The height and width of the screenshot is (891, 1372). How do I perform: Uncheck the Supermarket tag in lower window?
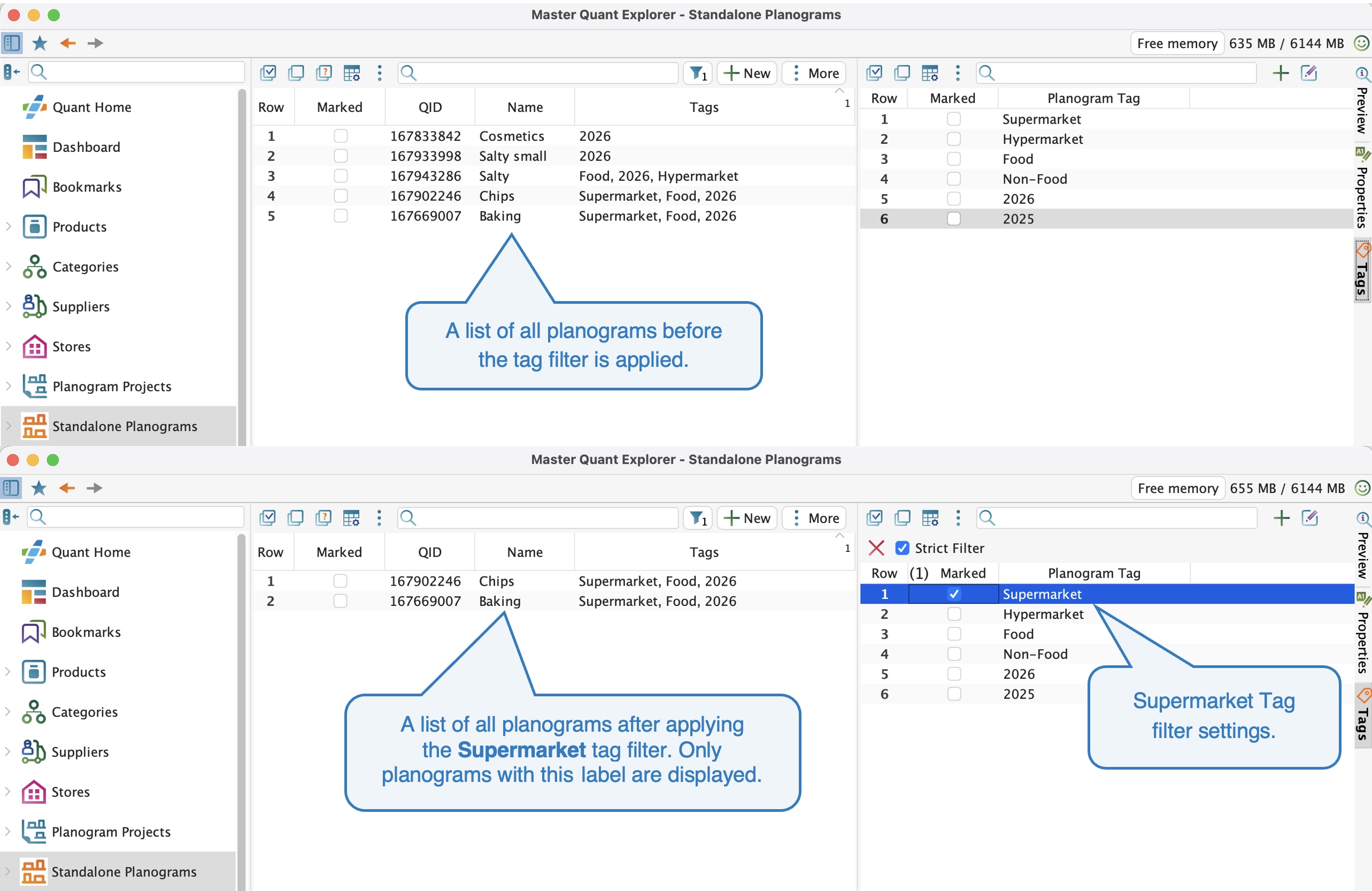point(954,594)
